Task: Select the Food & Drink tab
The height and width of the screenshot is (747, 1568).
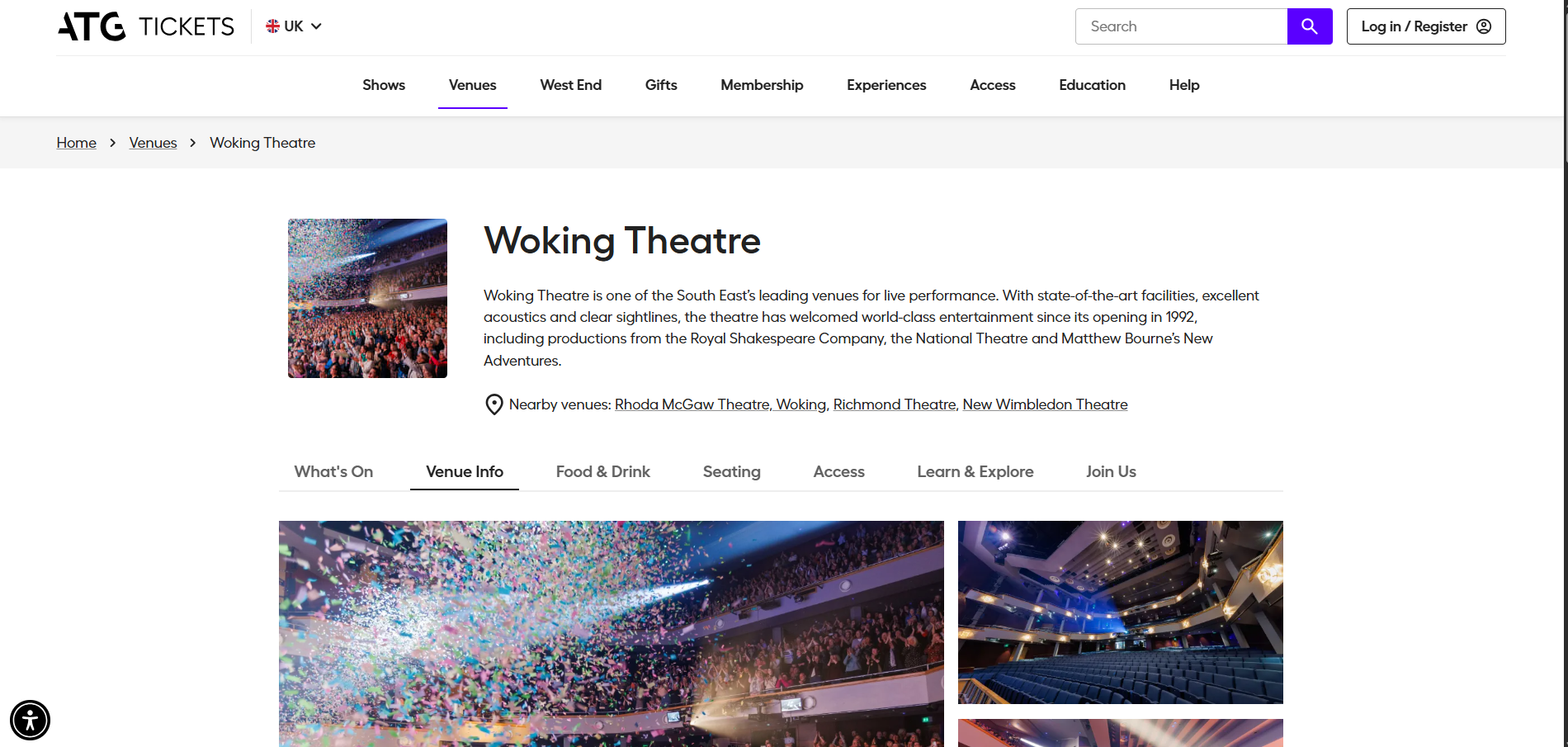Action: pyautogui.click(x=602, y=471)
